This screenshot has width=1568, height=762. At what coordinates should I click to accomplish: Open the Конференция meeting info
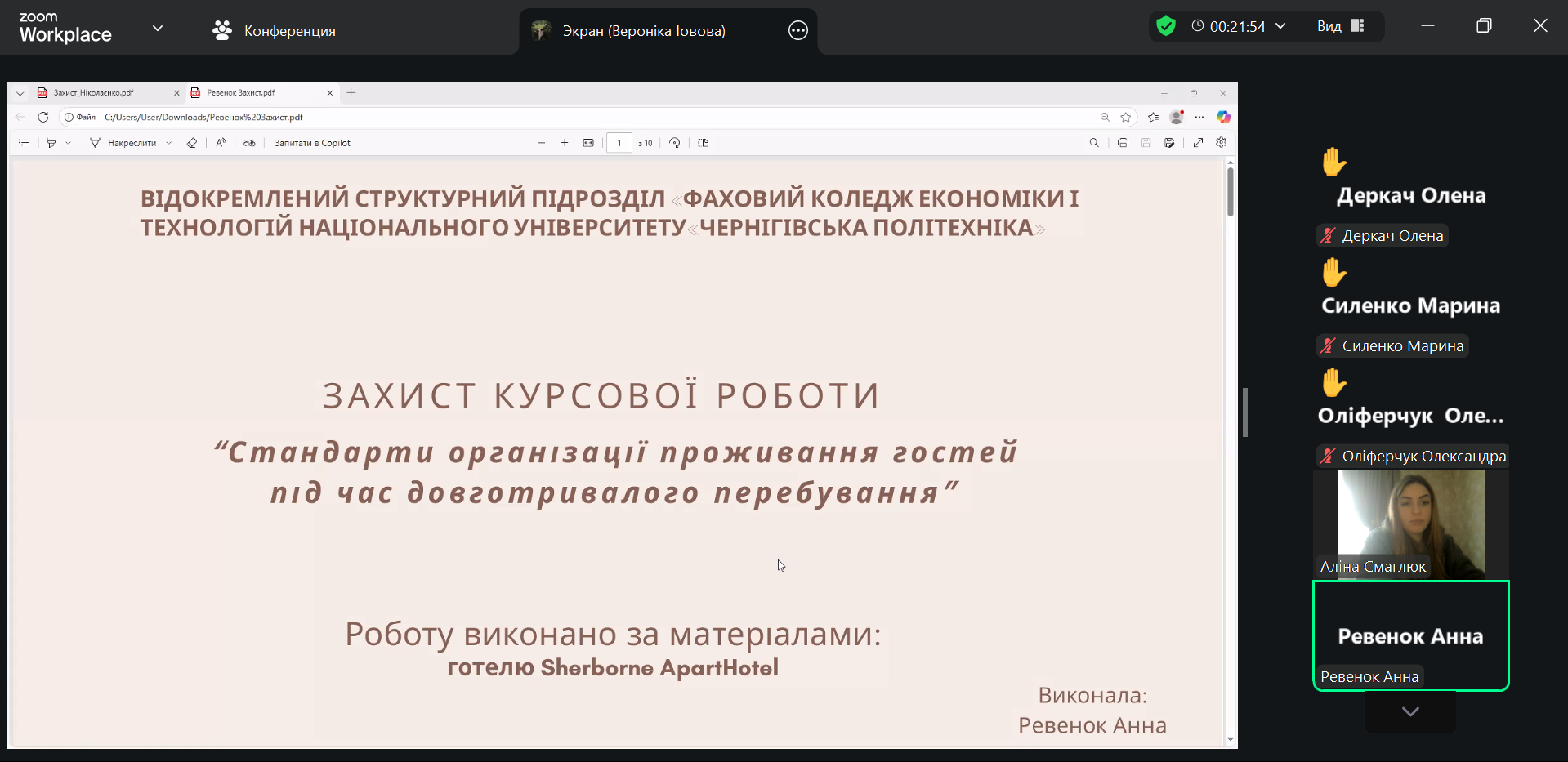[274, 31]
